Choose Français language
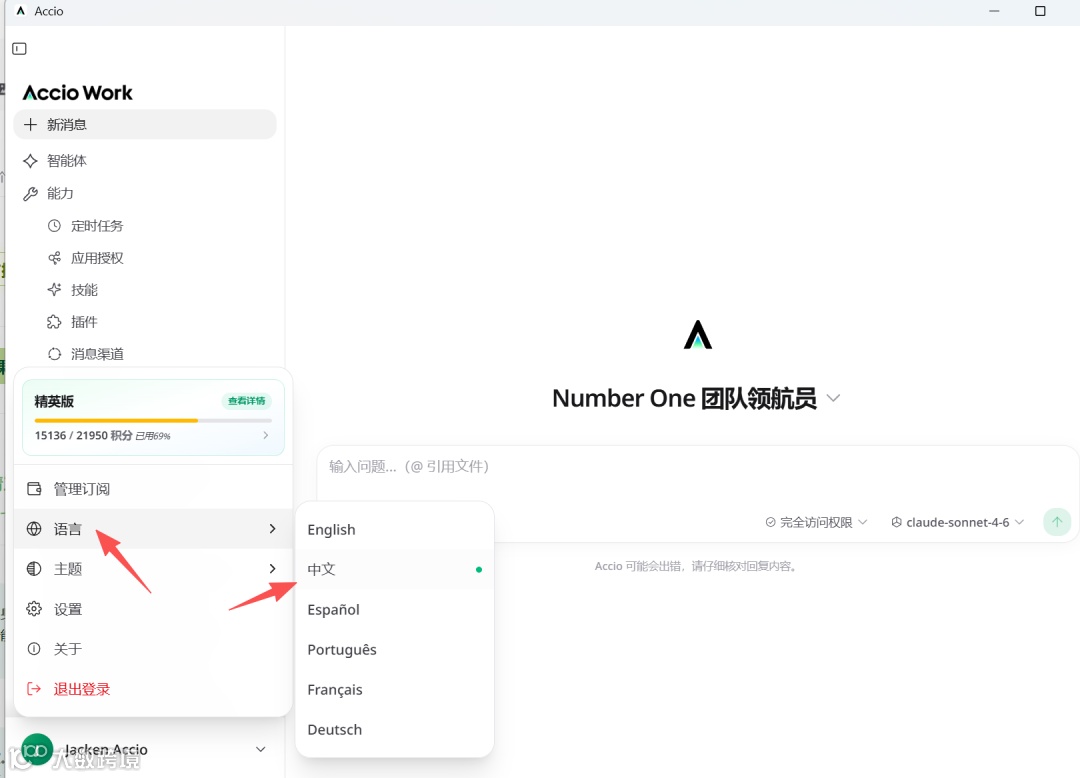This screenshot has width=1080, height=778. coord(395,689)
